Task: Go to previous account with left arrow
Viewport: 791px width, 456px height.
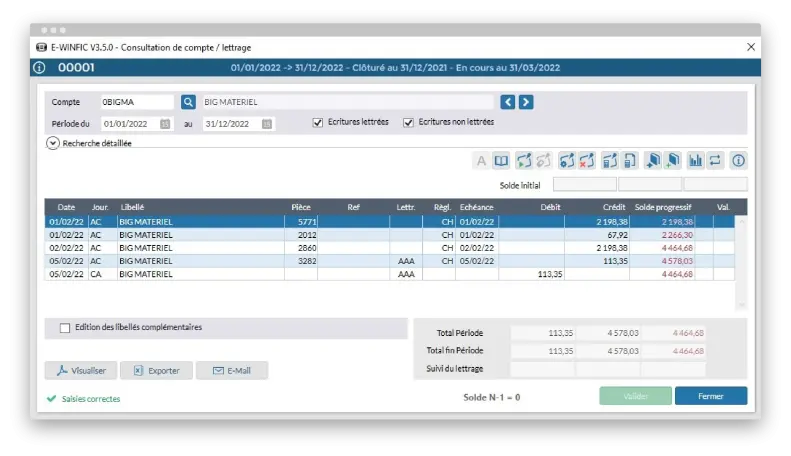Action: pos(508,102)
